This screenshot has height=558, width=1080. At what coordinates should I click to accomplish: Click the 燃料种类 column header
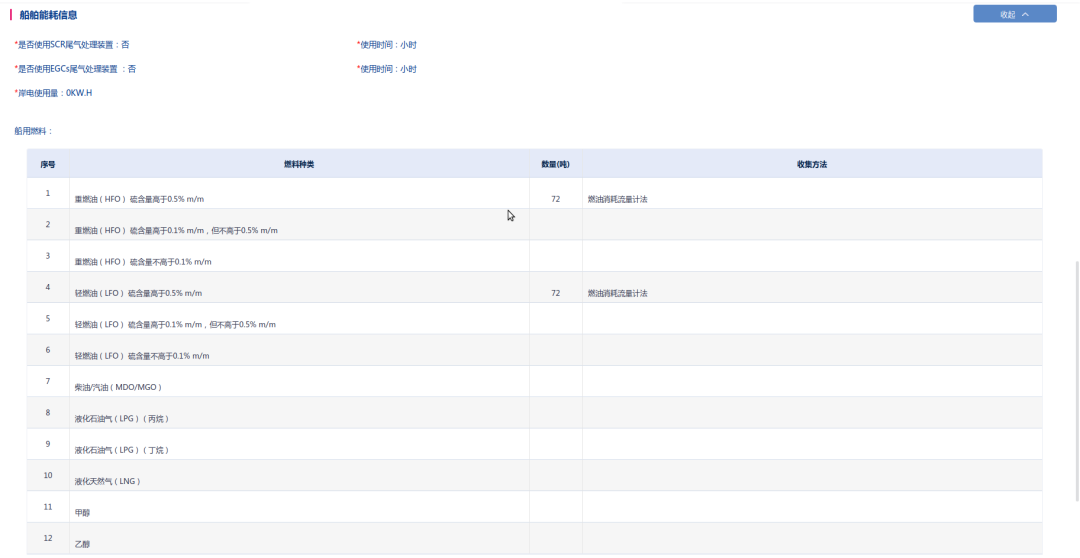[299, 165]
